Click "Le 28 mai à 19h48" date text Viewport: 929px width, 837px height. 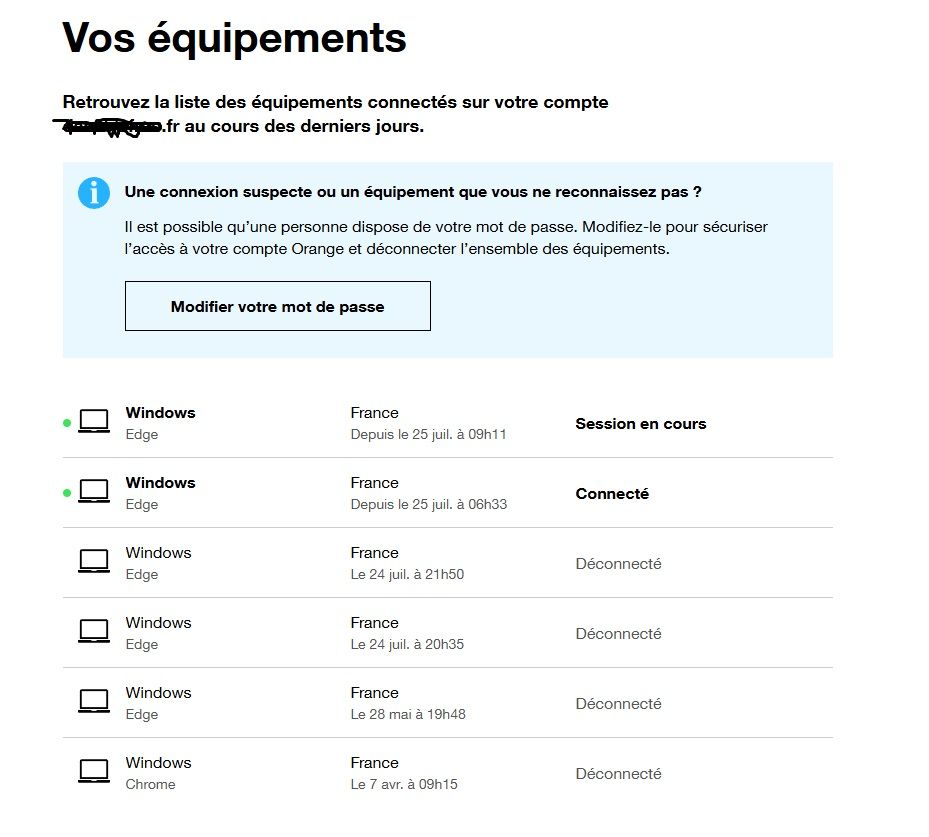pos(408,715)
